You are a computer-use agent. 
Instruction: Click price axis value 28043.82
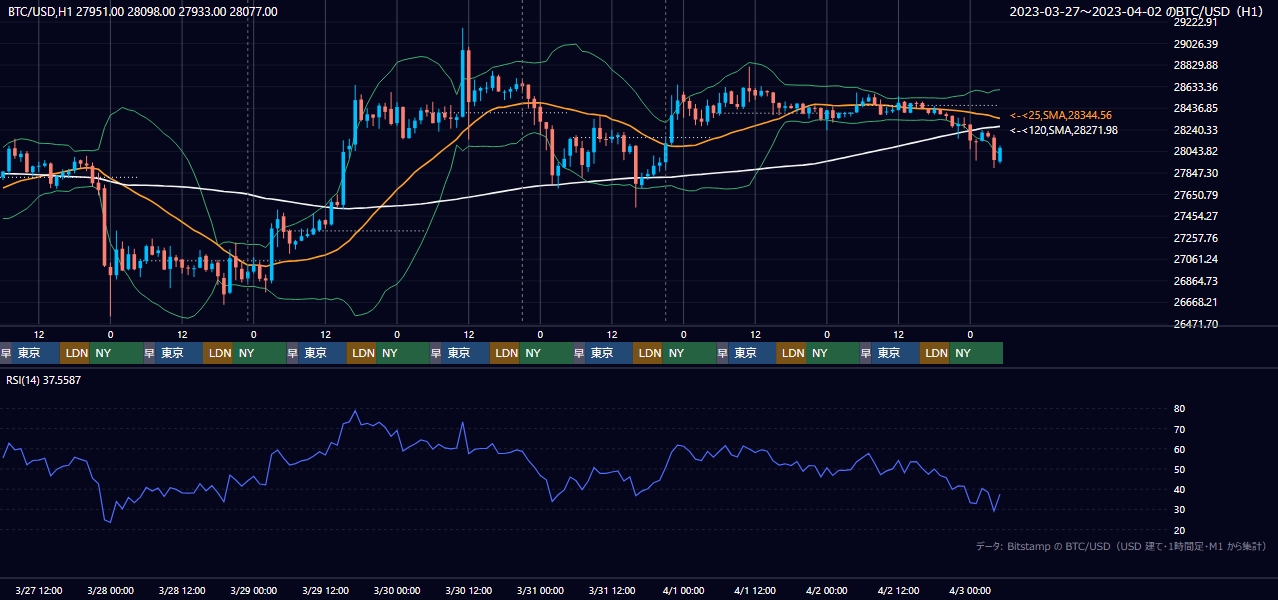tap(1195, 151)
